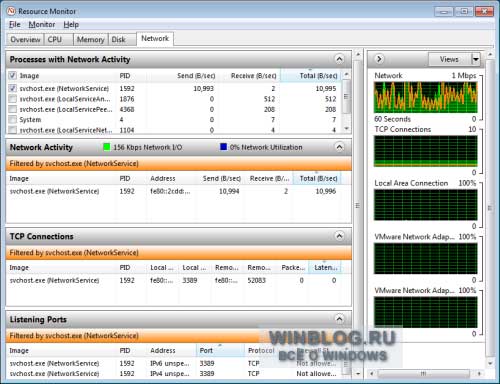
Task: Open the Views dropdown arrow
Action: (x=476, y=59)
